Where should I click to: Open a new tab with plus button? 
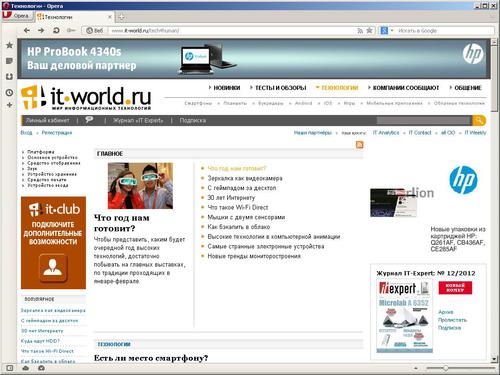[x=121, y=17]
